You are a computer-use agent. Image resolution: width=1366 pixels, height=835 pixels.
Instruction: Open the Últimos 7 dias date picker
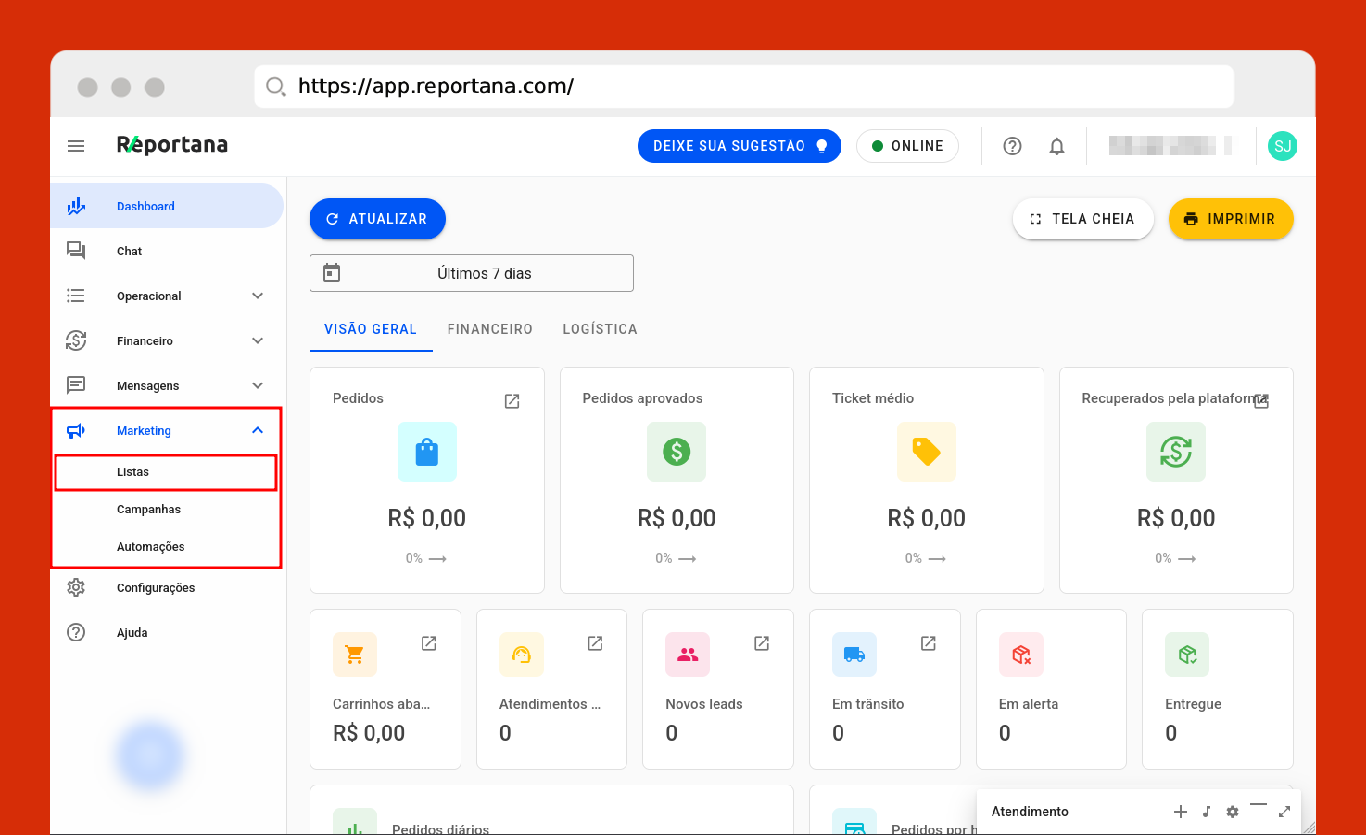click(471, 273)
